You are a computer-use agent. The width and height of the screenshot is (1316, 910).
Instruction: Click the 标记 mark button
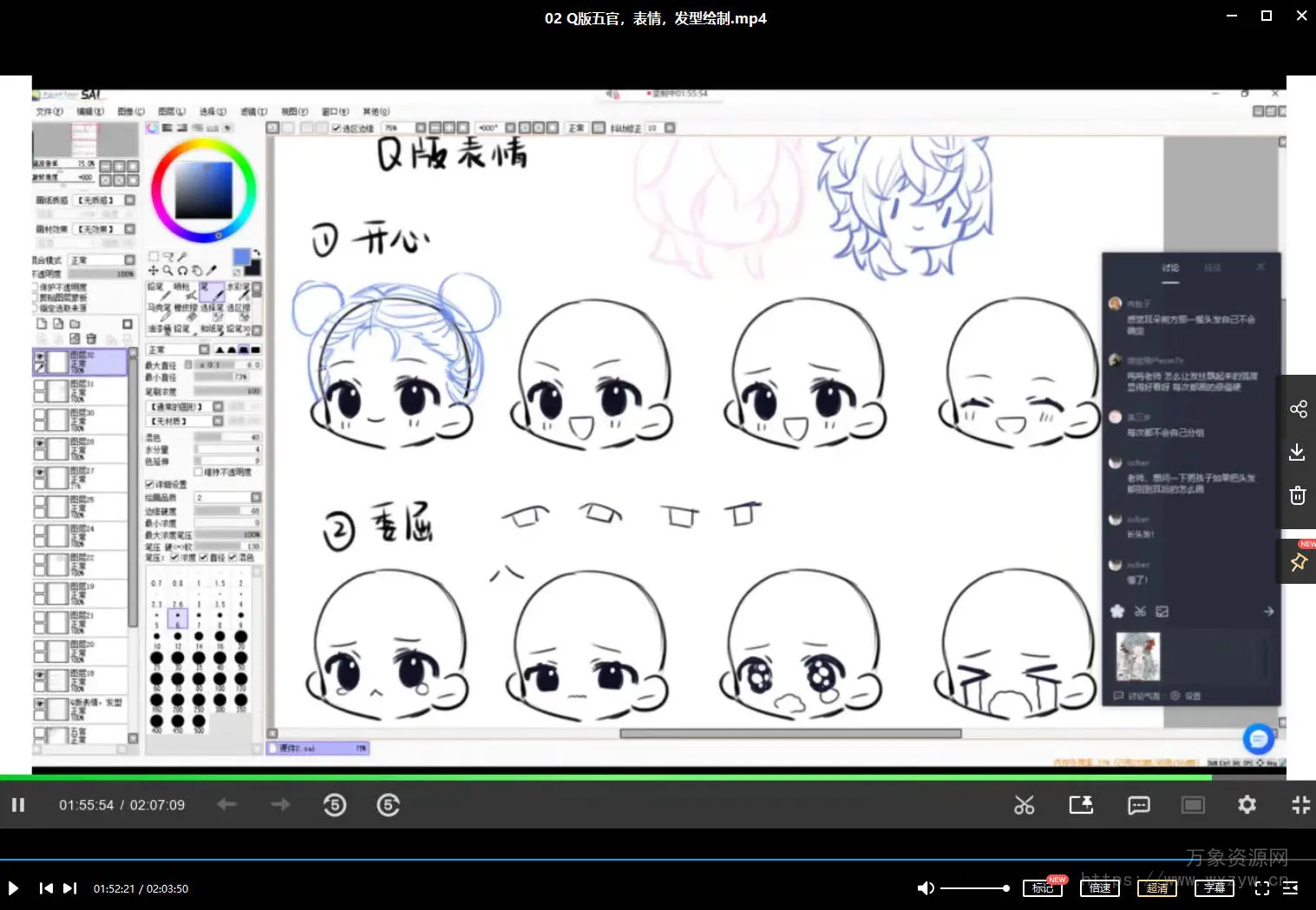[1042, 888]
